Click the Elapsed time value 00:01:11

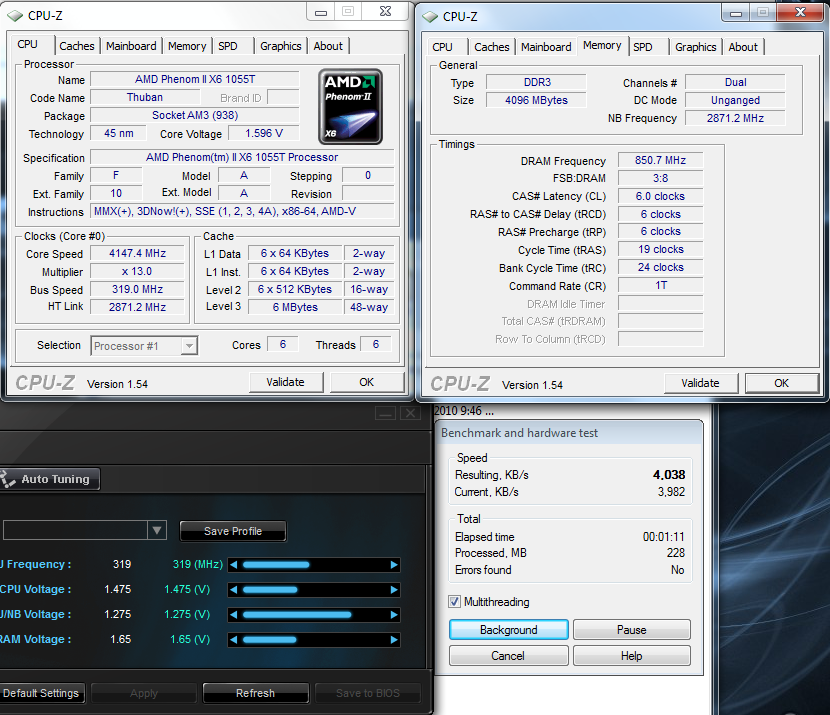664,537
